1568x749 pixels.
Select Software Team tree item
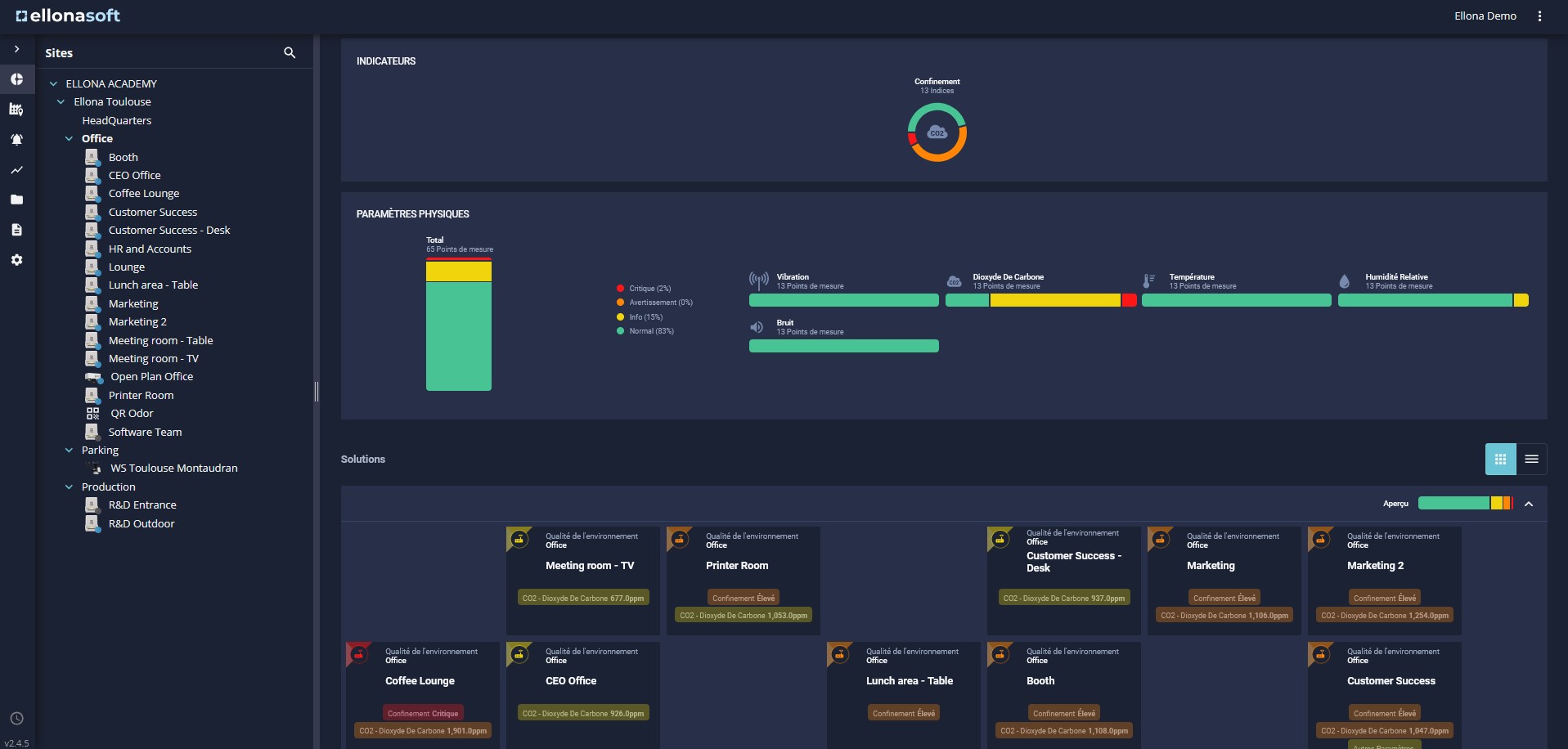coord(145,432)
